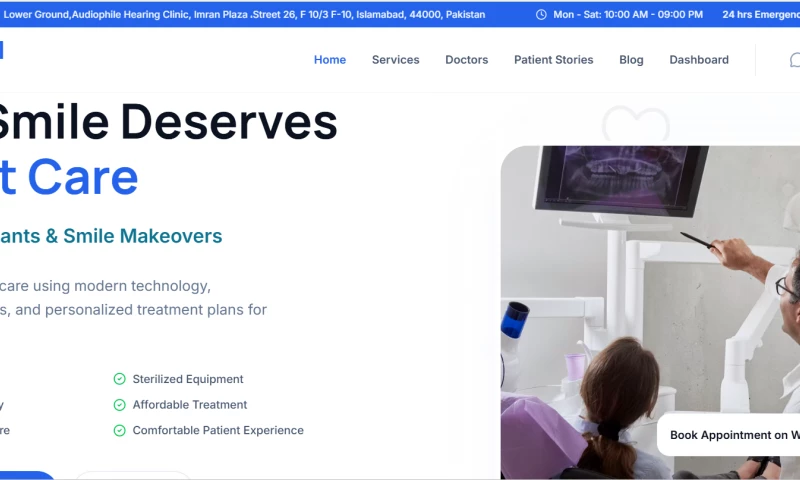Click the clock icon before the opening hours
This screenshot has height=480, width=800.
(541, 15)
